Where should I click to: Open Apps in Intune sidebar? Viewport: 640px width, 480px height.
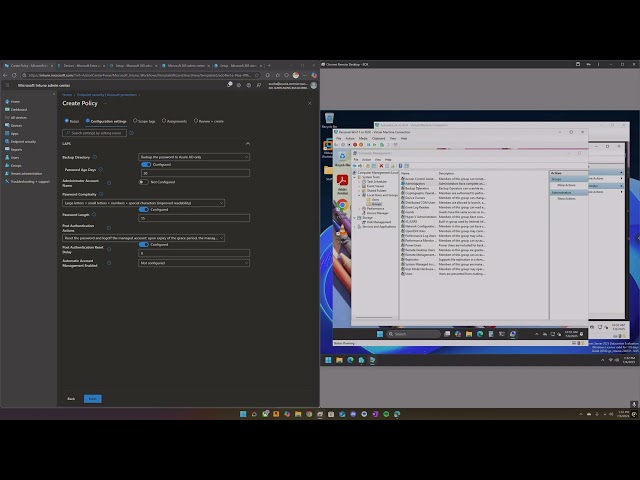coord(12,133)
